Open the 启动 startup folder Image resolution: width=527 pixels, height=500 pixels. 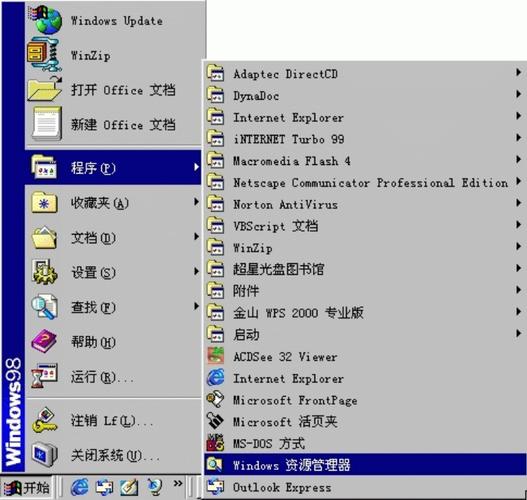coord(364,334)
